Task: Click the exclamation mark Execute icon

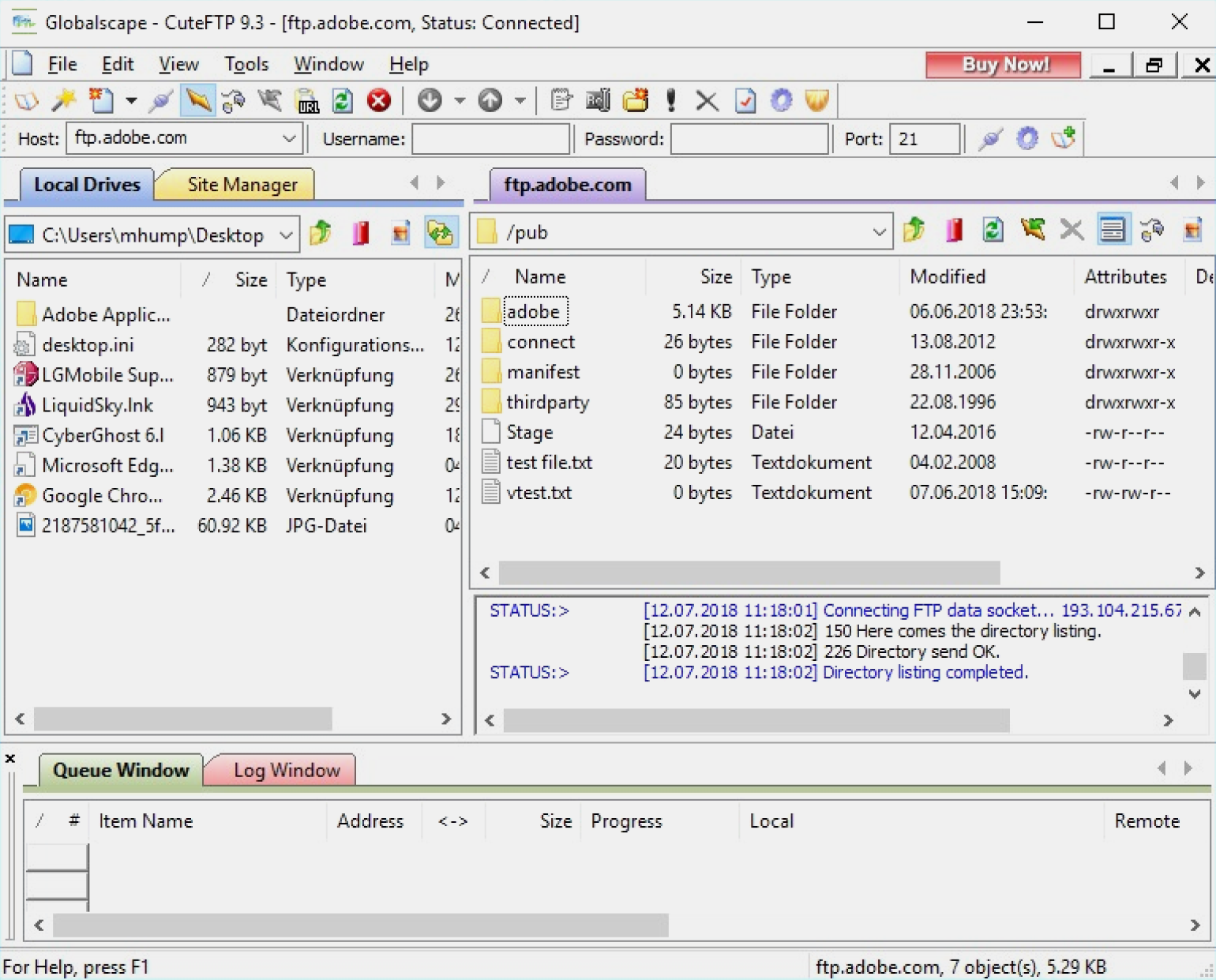Action: coord(671,101)
